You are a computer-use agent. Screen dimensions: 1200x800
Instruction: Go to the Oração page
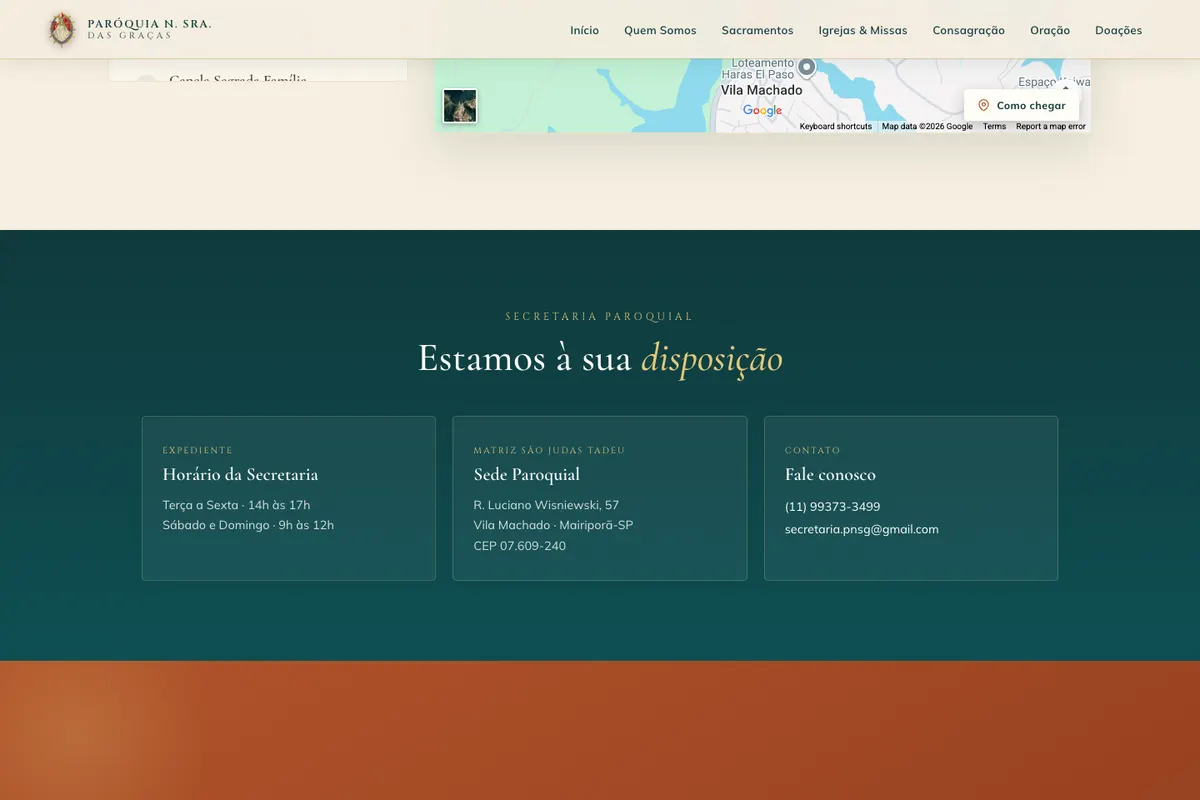tap(1050, 30)
